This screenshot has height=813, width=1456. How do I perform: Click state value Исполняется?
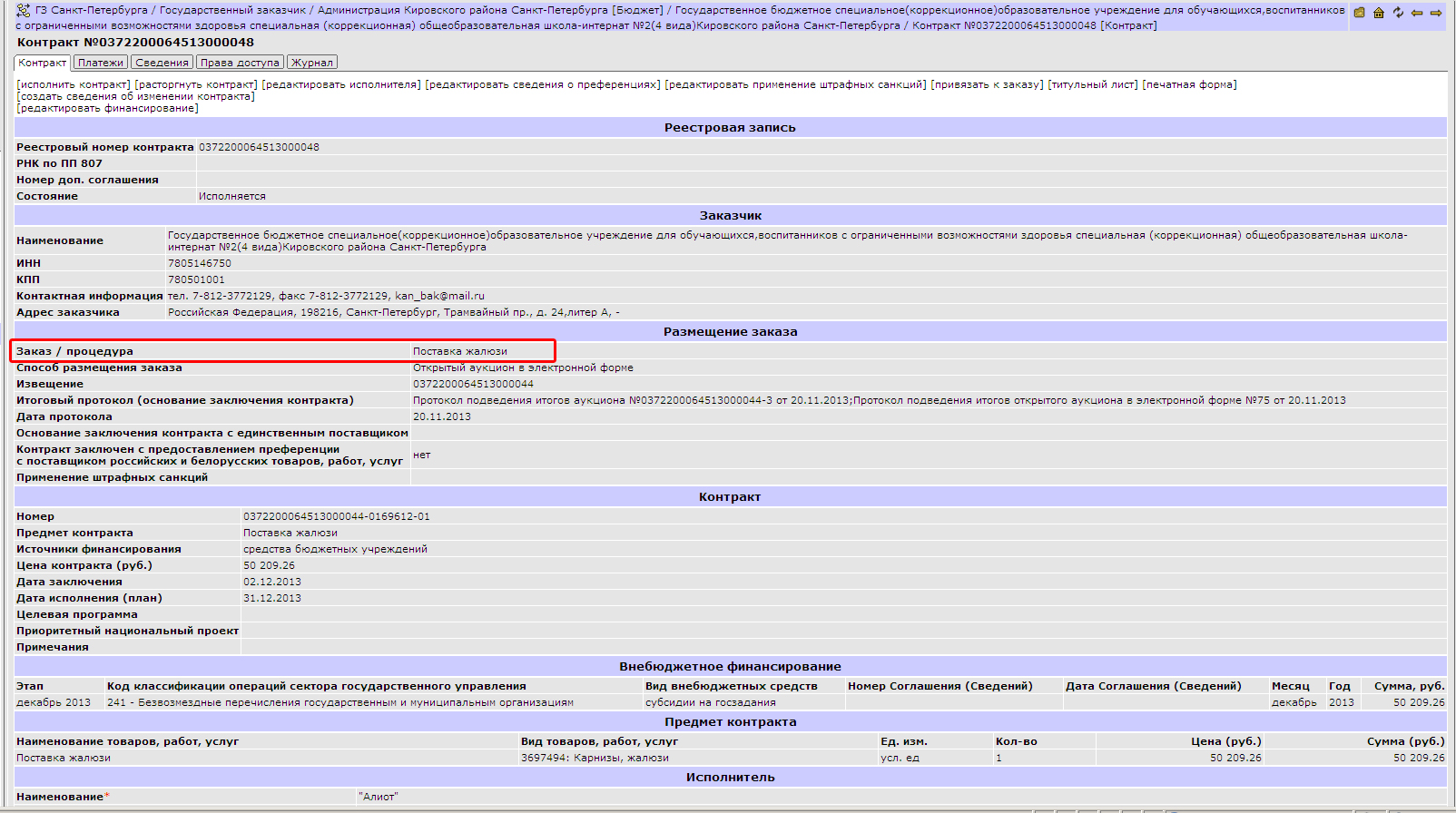tap(232, 196)
